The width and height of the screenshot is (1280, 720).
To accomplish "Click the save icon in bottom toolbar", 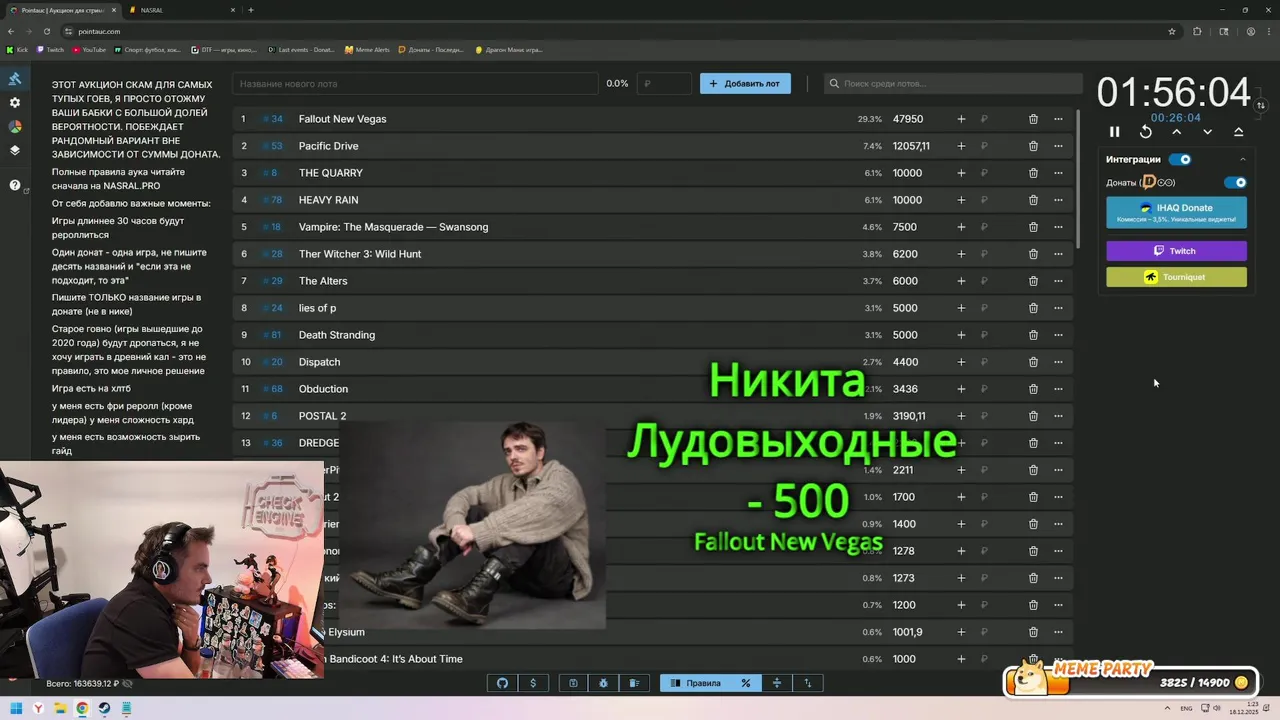I will [x=573, y=683].
